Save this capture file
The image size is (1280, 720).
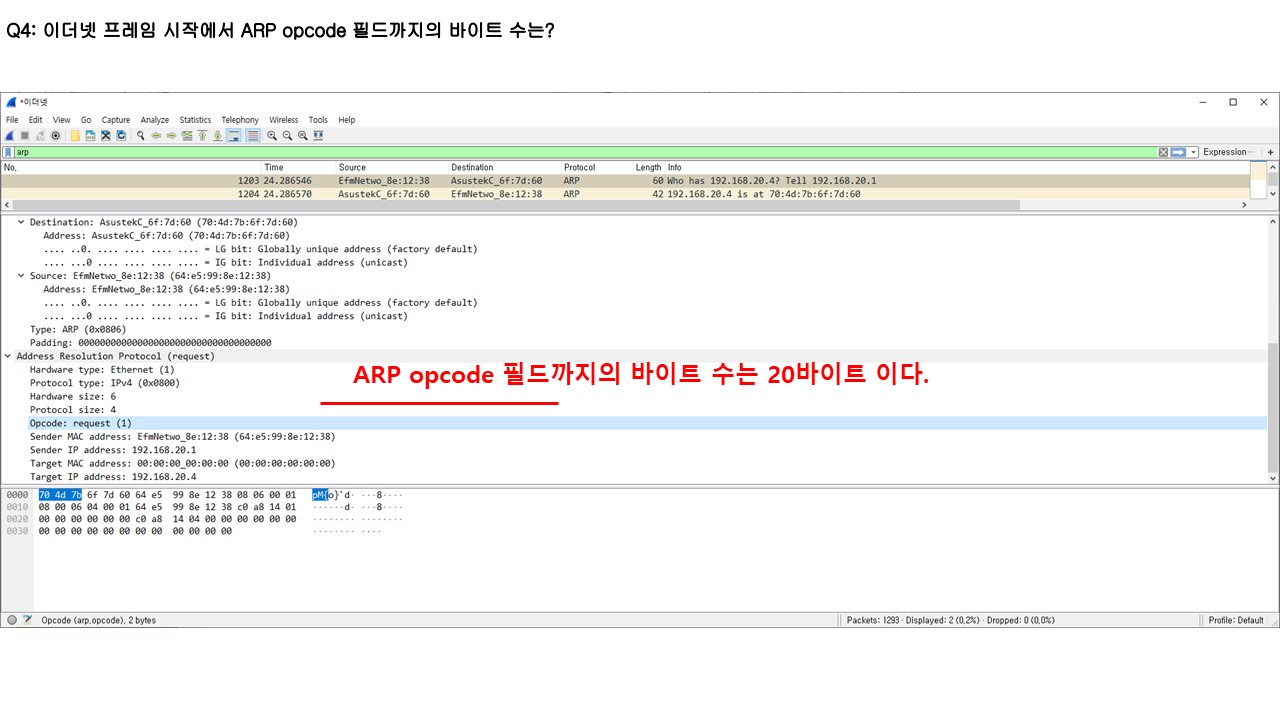(x=90, y=135)
